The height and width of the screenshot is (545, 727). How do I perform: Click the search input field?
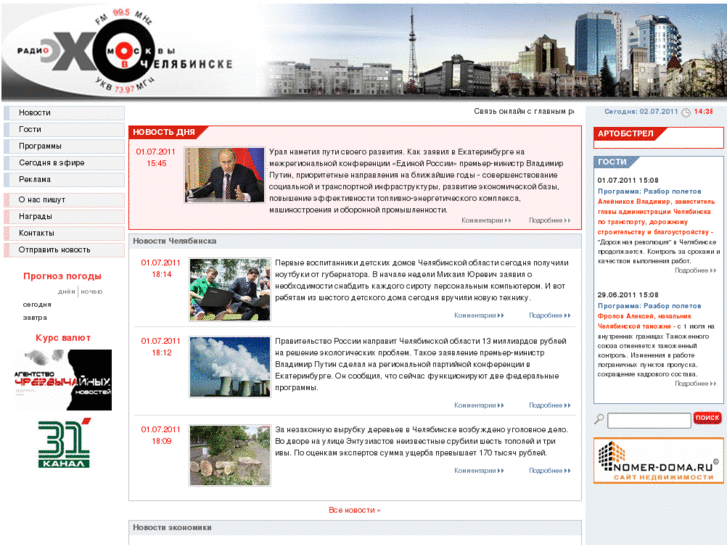[x=649, y=420]
